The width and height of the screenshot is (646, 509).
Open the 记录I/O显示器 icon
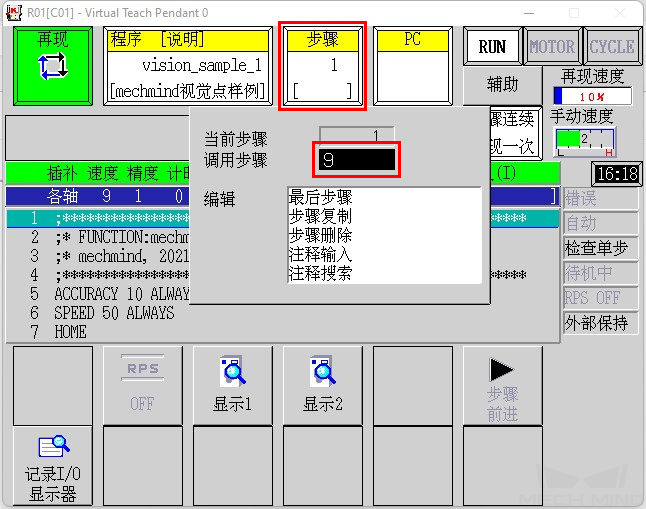[x=53, y=466]
